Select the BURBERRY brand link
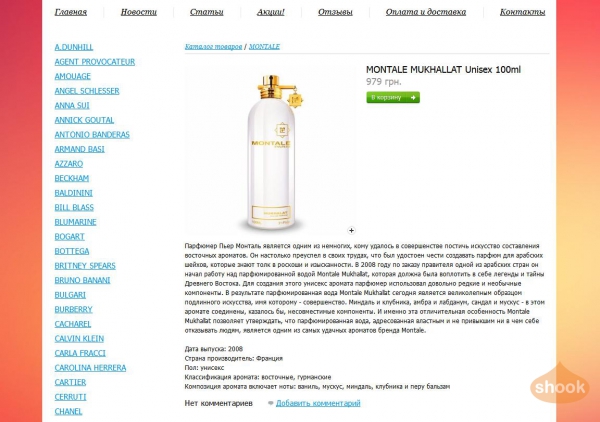 (73, 309)
